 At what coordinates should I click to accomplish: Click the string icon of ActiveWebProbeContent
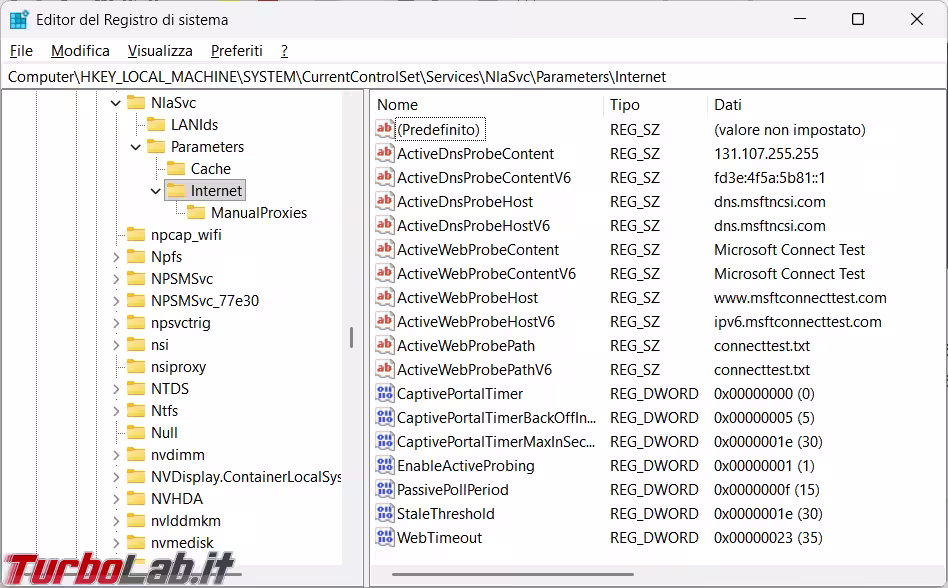pos(385,249)
